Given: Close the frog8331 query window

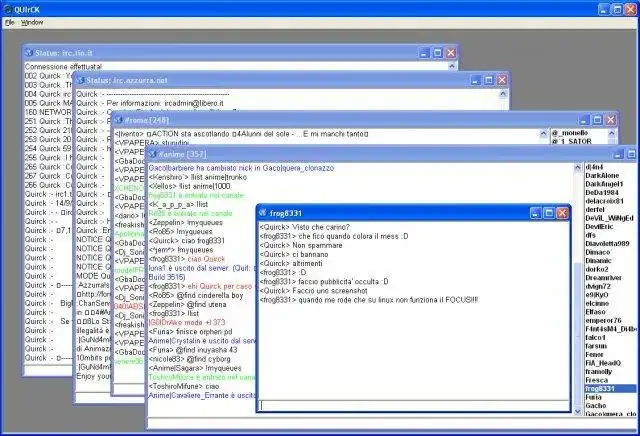Looking at the screenshot, I should coord(562,213).
